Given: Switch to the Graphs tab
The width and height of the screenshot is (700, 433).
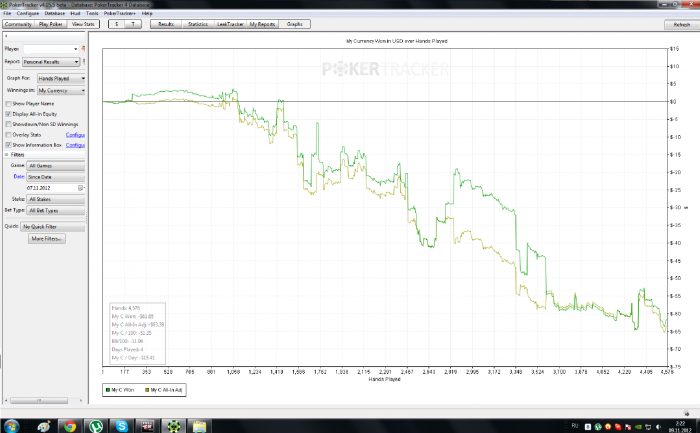Looking at the screenshot, I should (x=294, y=24).
